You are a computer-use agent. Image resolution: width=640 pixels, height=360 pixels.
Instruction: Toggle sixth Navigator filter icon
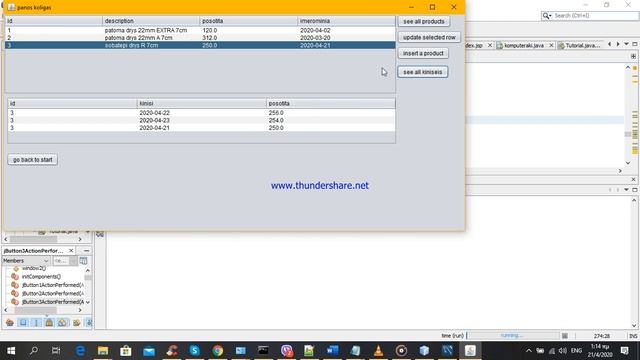76,322
